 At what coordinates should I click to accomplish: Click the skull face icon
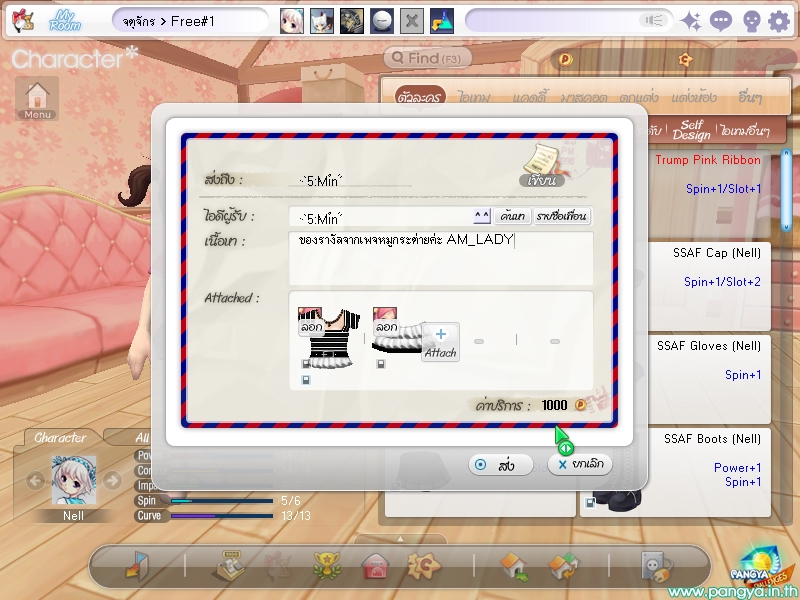tap(752, 22)
